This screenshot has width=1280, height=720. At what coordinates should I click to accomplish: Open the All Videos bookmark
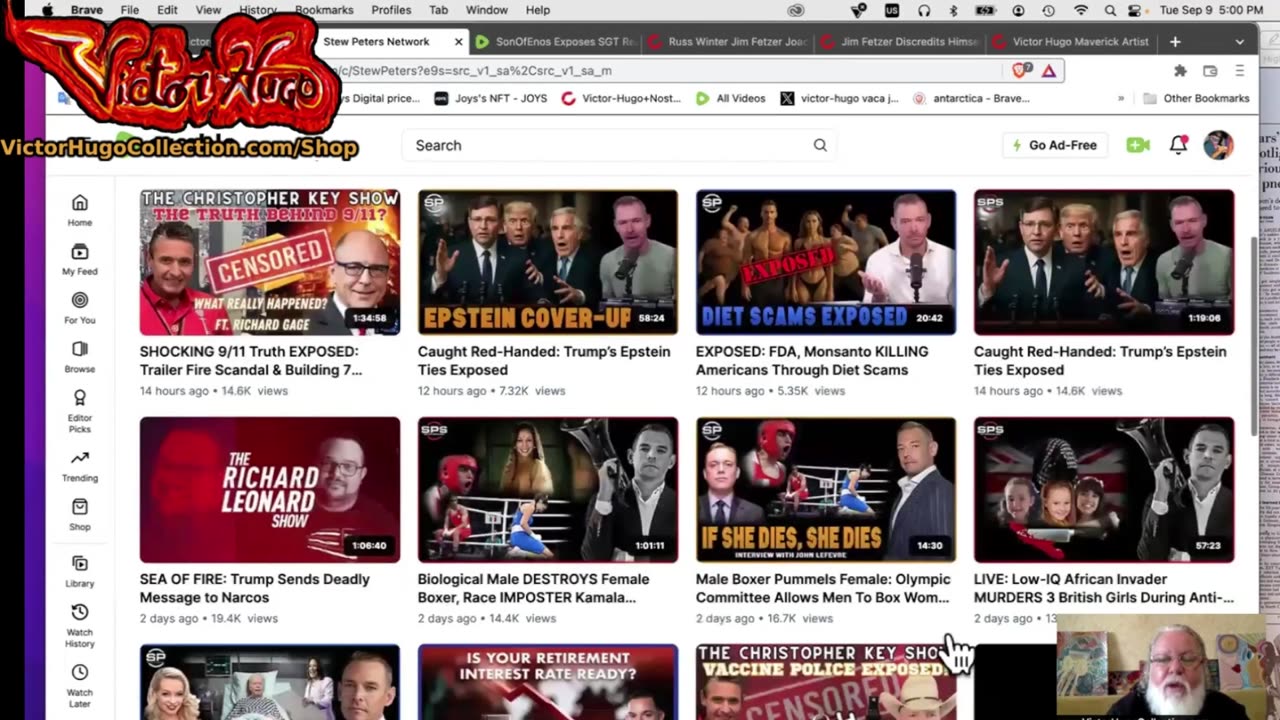click(x=730, y=98)
